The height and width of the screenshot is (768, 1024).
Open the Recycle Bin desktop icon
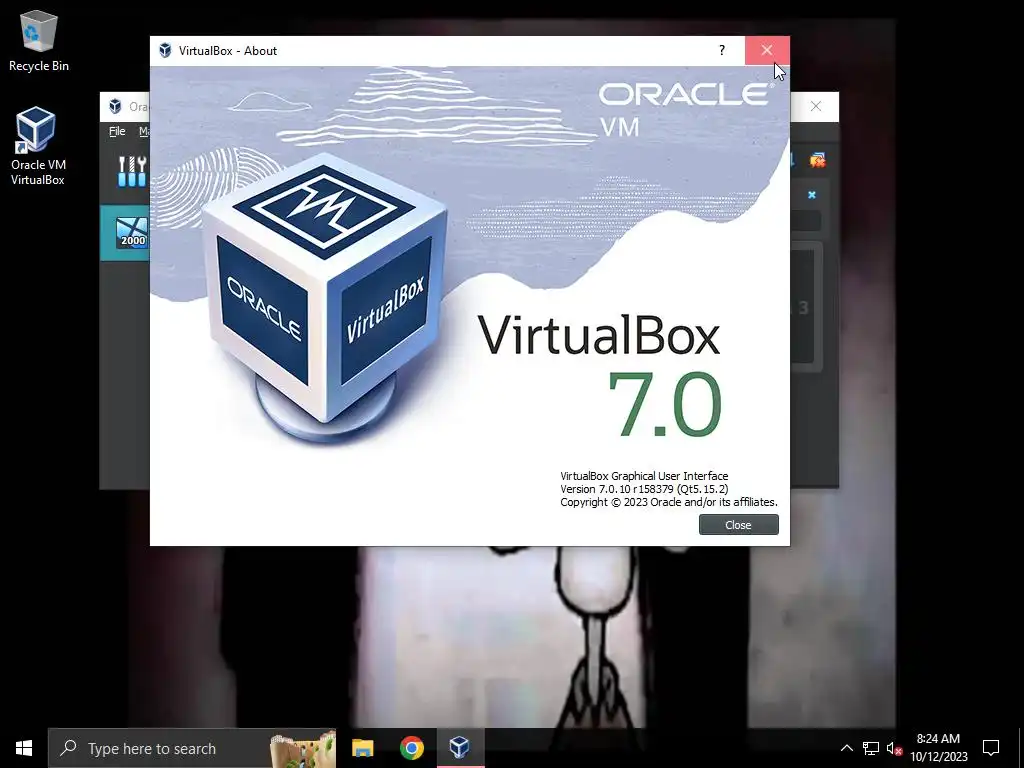pyautogui.click(x=39, y=40)
